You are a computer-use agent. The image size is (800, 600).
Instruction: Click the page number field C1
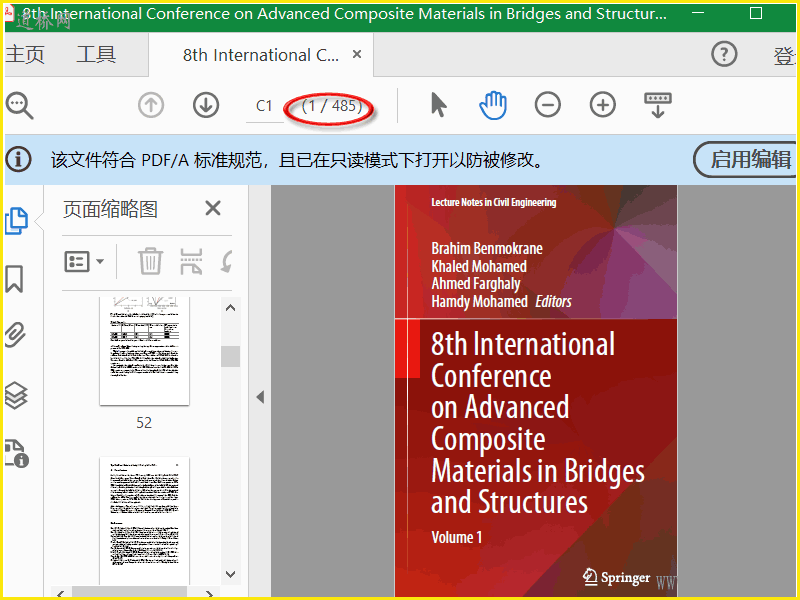click(x=264, y=106)
